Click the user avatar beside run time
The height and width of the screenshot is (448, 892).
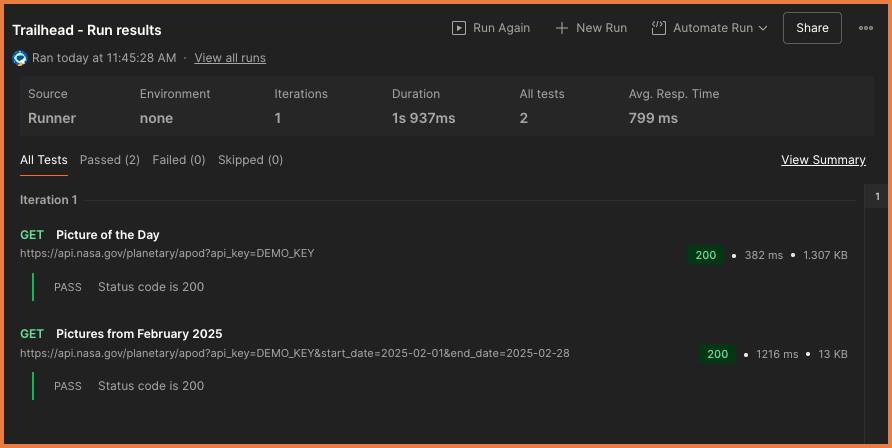tap(20, 58)
